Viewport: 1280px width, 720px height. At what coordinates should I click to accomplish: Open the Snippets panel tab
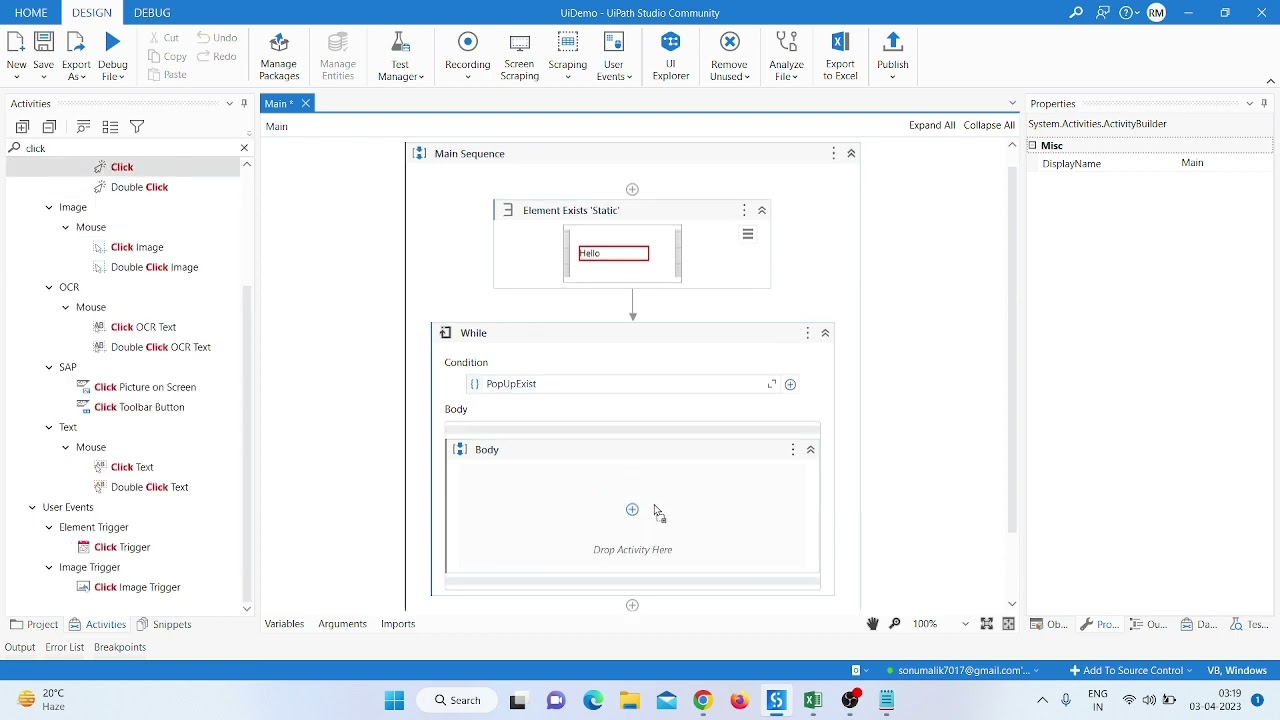pyautogui.click(x=164, y=624)
